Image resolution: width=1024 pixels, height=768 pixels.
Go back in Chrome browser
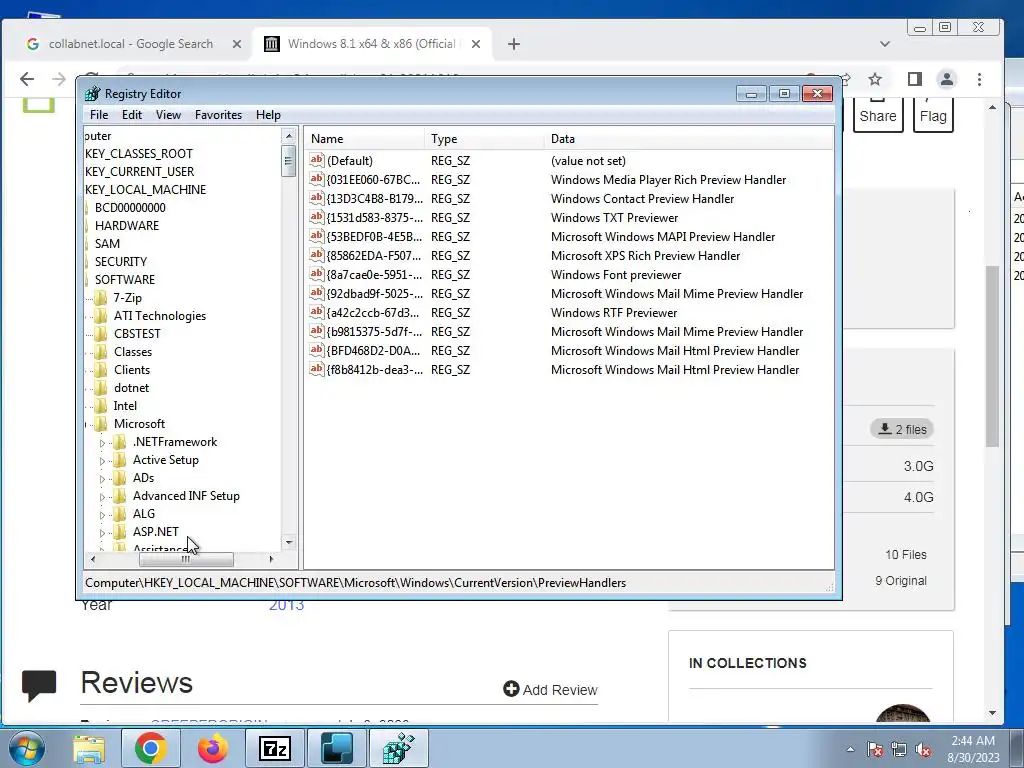point(27,80)
